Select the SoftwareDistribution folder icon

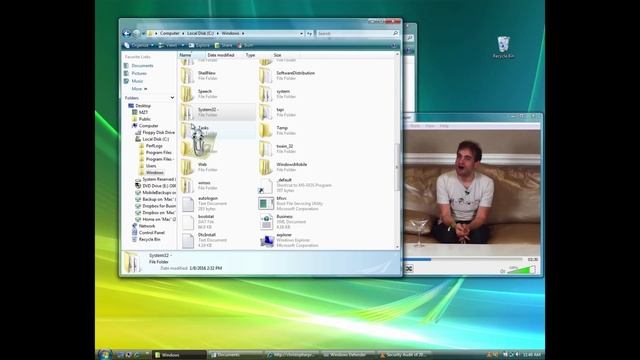pos(266,76)
